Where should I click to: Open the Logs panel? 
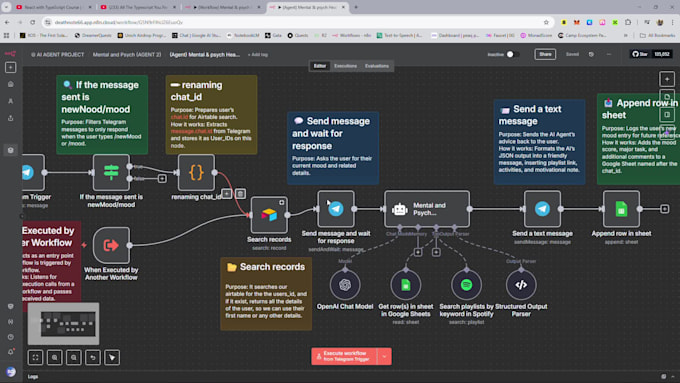33,376
